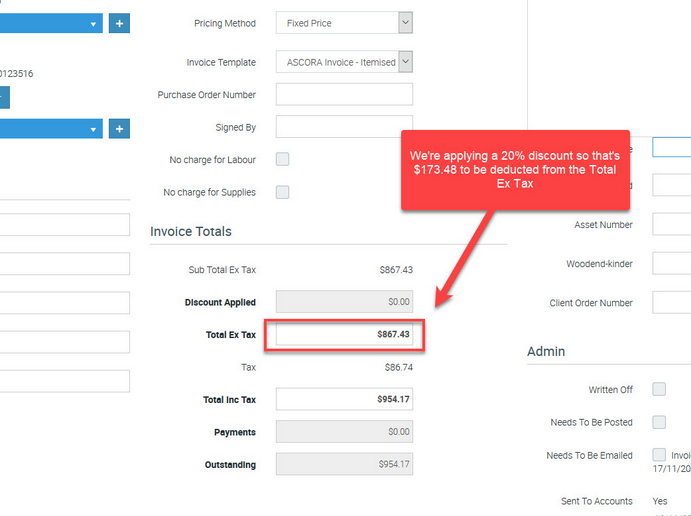The height and width of the screenshot is (516, 691).
Task: Click the Sub Total Ex Tax value $867.43
Action: [396, 270]
